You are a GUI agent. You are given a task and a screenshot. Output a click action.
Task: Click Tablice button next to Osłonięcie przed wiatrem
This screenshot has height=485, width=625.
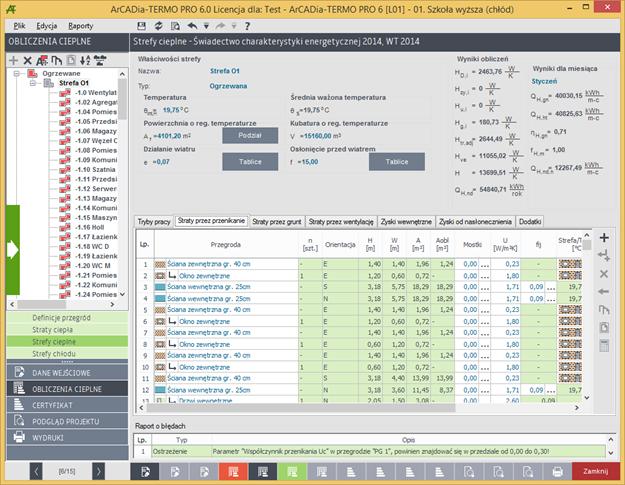click(397, 162)
